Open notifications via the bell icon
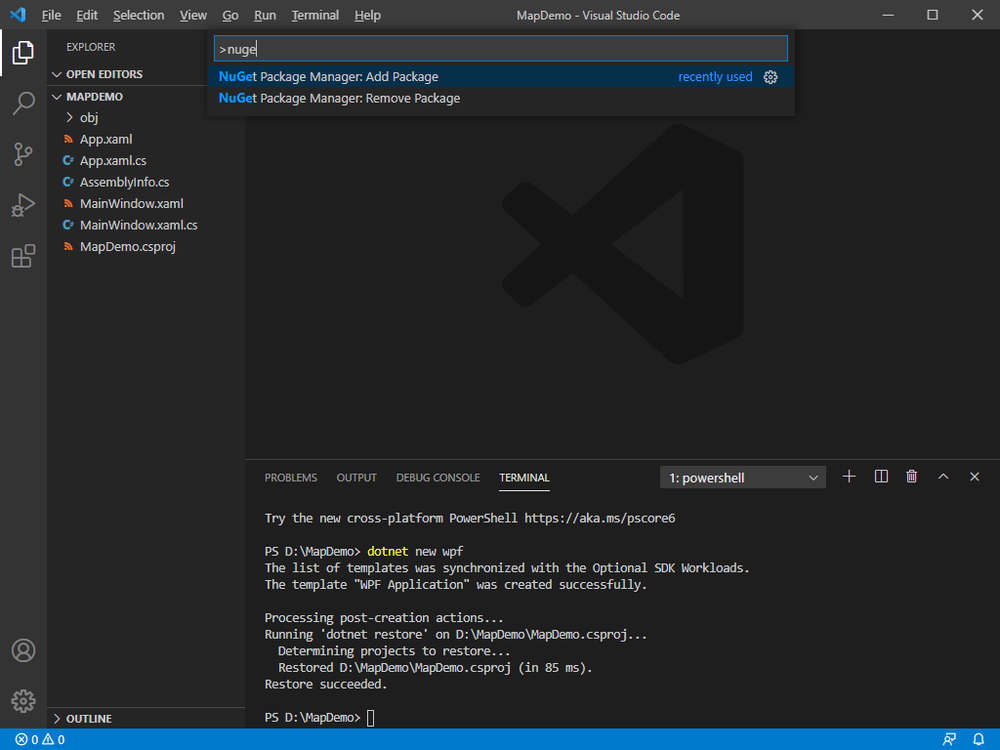Image resolution: width=1000 pixels, height=750 pixels. [979, 739]
